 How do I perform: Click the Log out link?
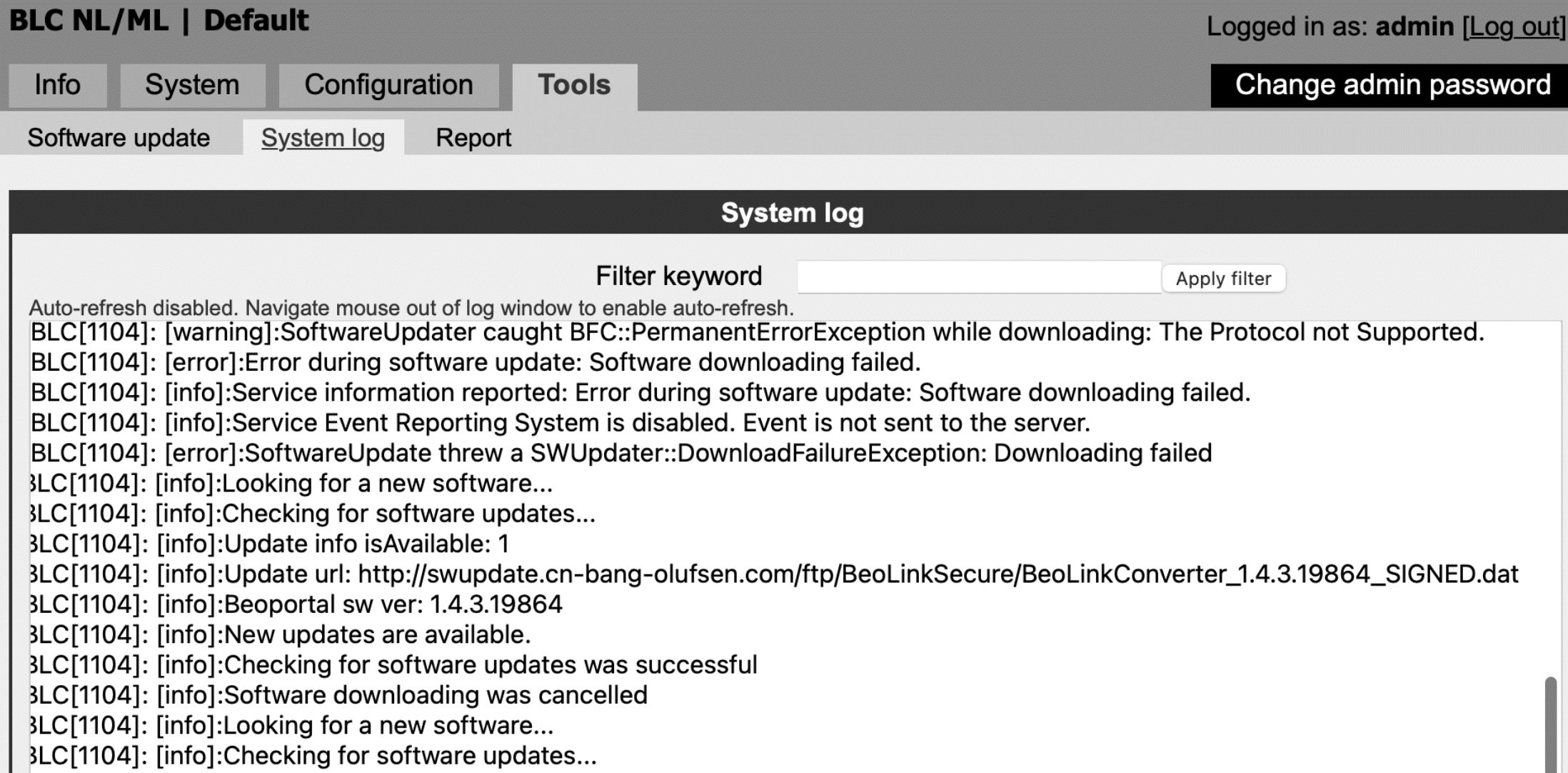(1514, 27)
